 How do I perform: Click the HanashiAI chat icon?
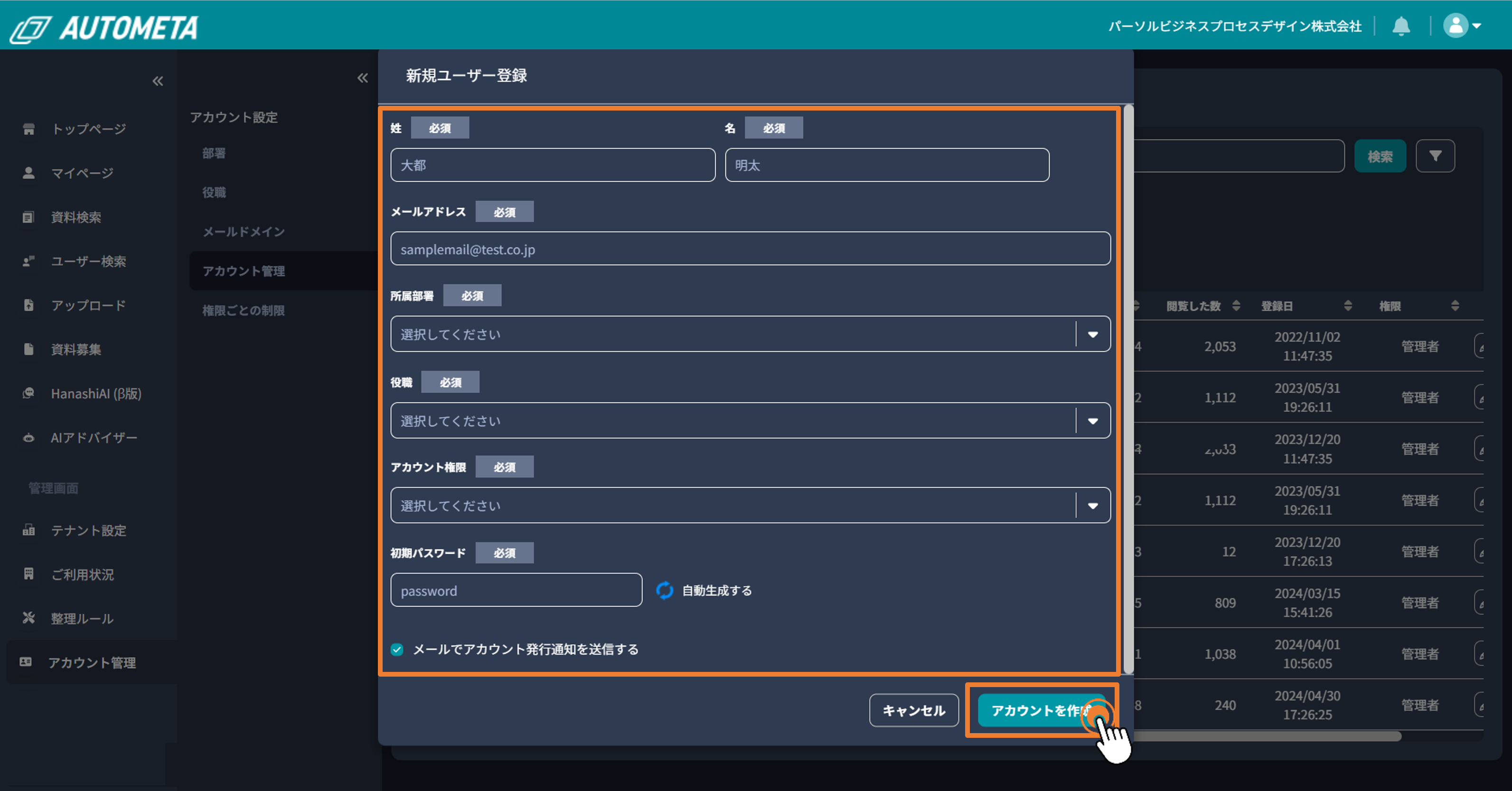tap(28, 393)
